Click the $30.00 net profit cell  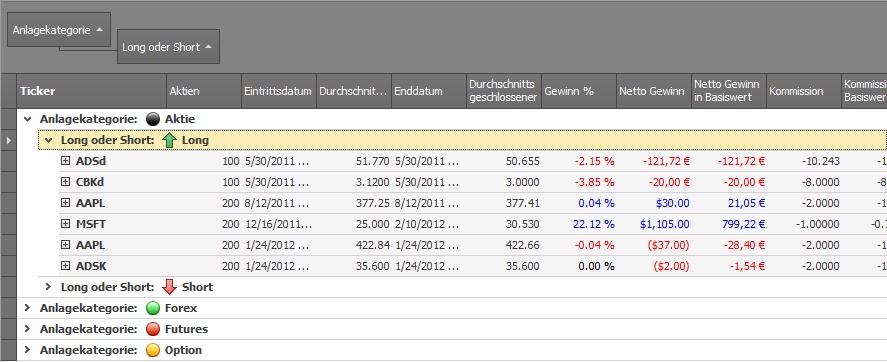[654, 203]
